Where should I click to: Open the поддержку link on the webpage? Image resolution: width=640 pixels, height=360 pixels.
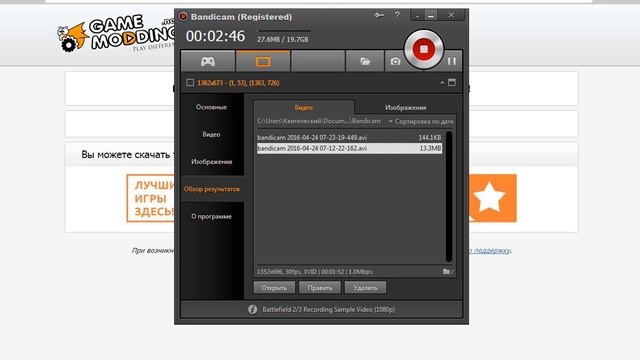[x=492, y=250]
